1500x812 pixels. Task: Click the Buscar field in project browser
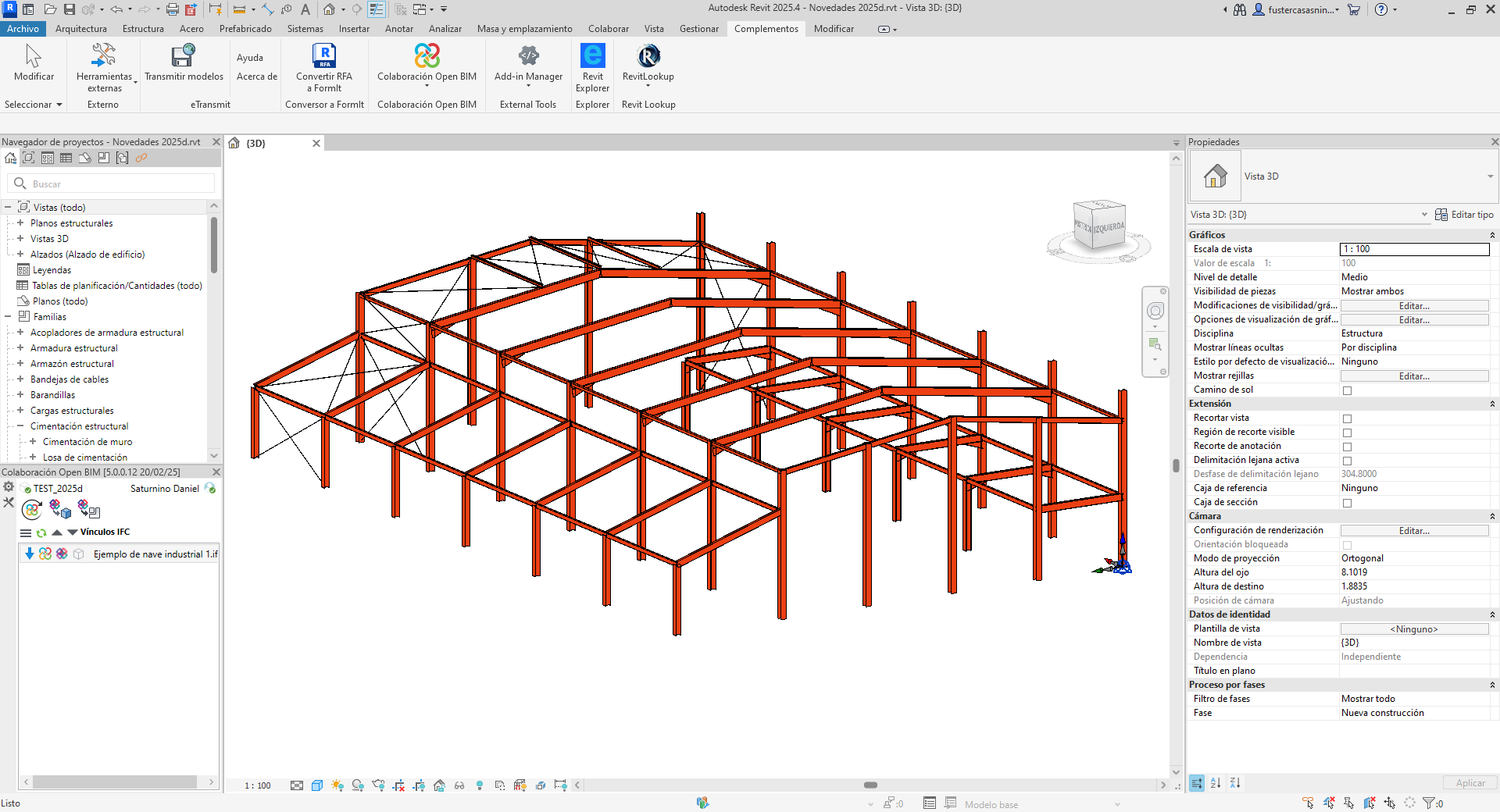[111, 183]
